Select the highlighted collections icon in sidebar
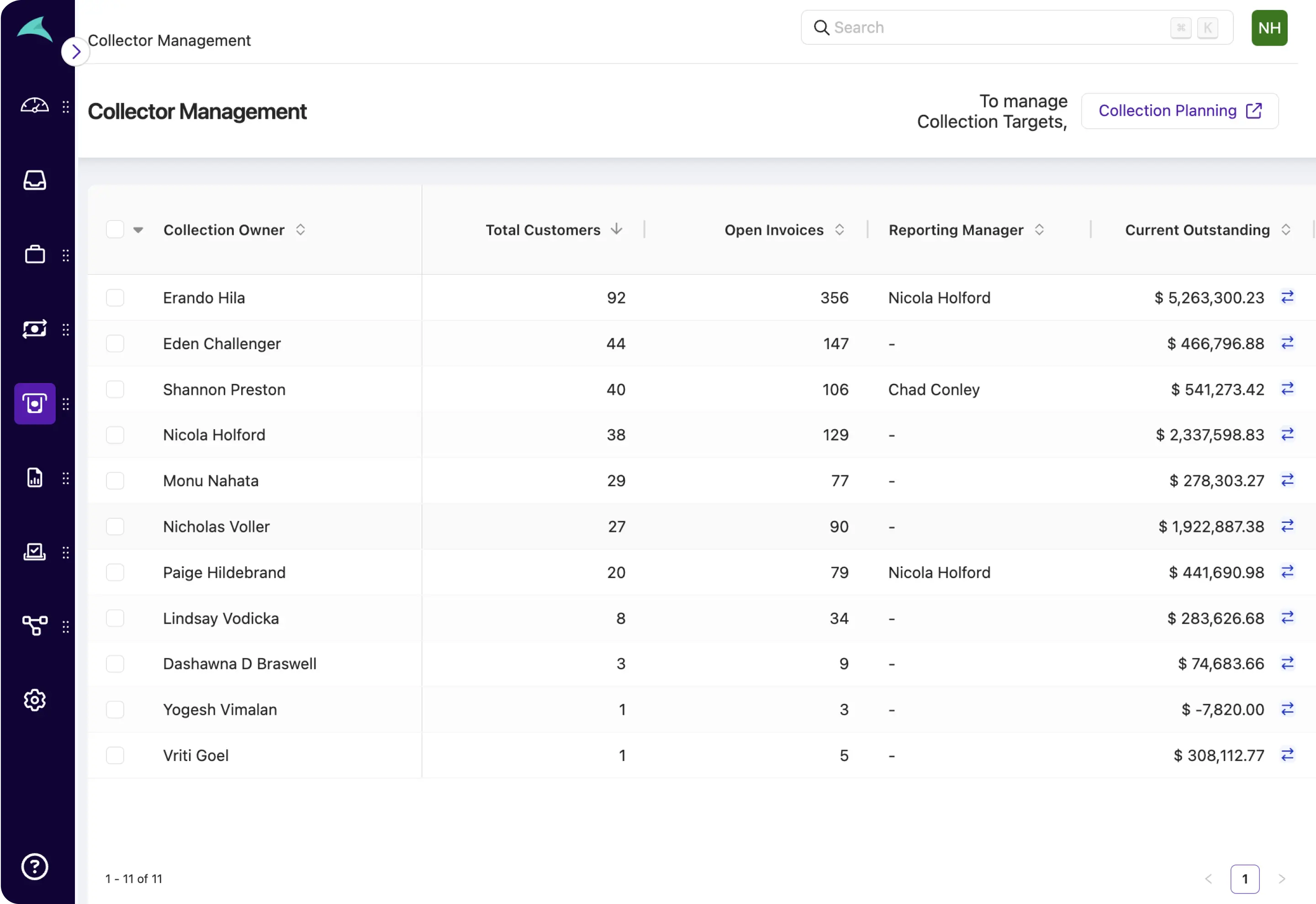 coord(35,403)
